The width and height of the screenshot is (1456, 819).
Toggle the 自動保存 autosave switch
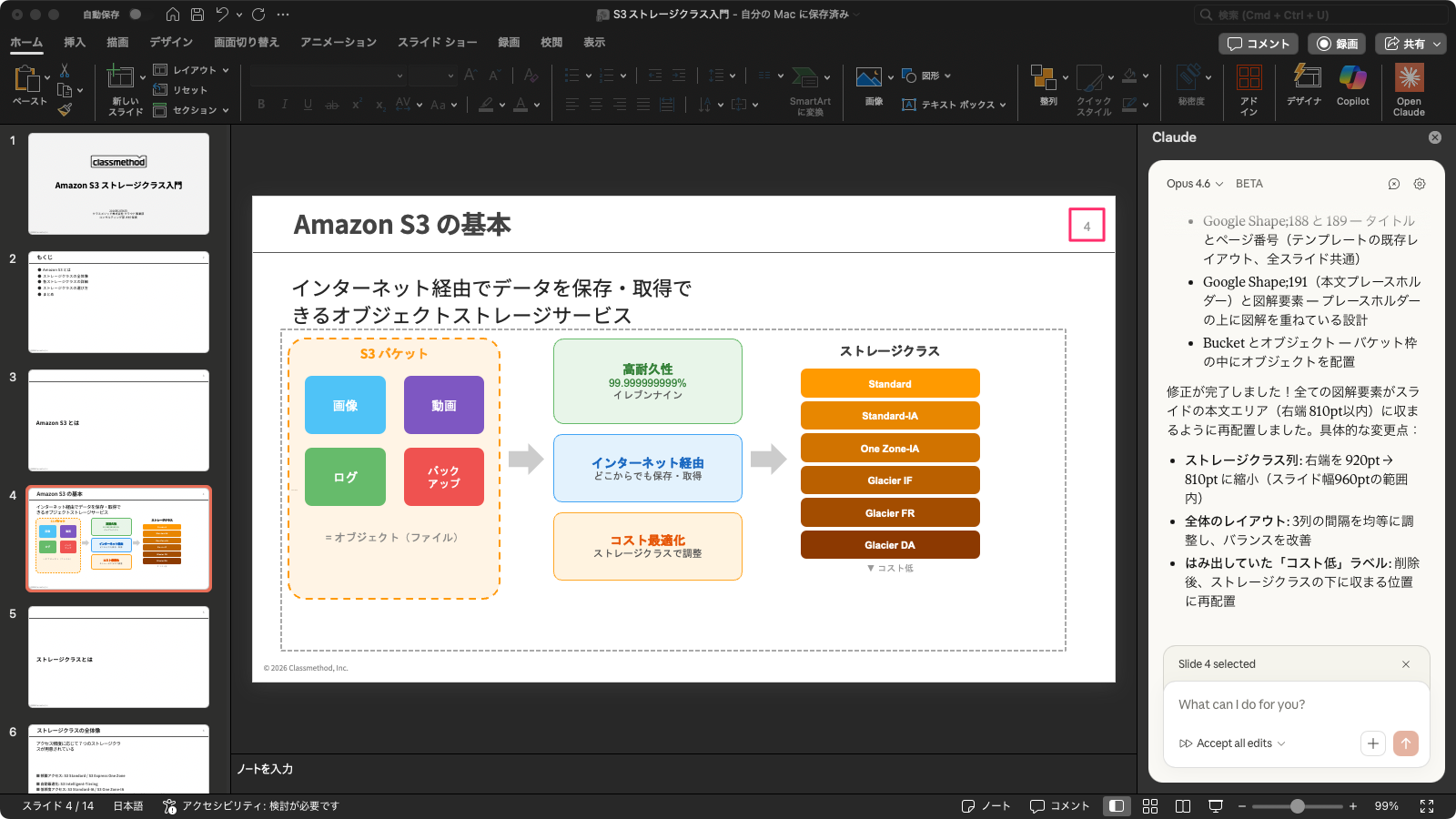[x=136, y=15]
